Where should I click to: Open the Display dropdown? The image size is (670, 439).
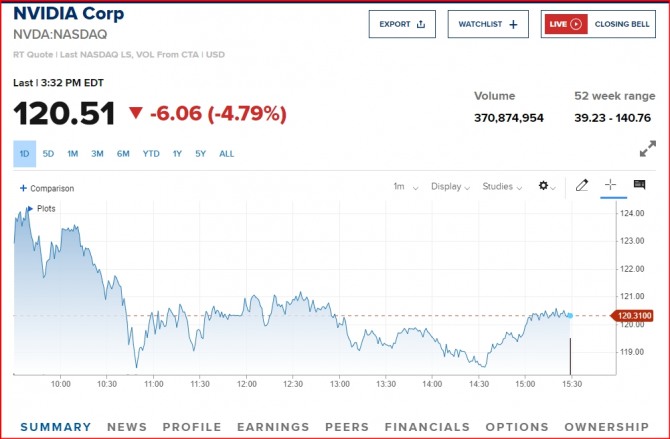[x=450, y=186]
